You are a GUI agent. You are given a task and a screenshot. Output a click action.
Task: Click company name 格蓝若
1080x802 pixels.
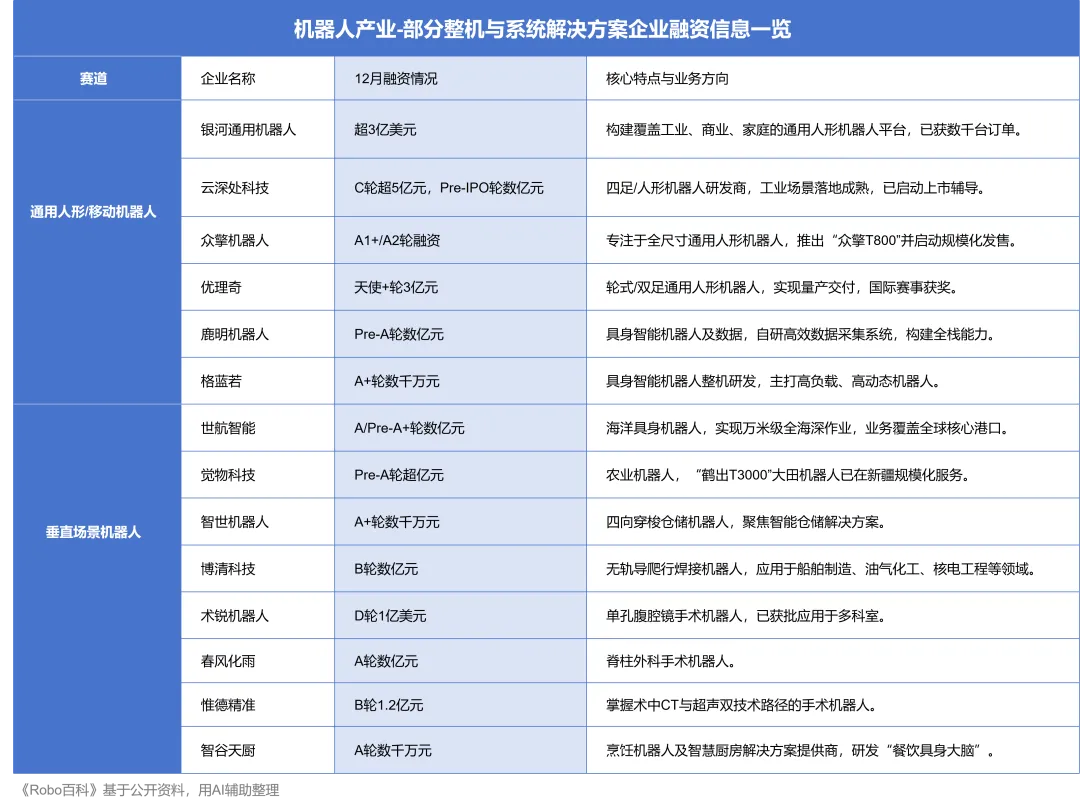pyautogui.click(x=221, y=381)
